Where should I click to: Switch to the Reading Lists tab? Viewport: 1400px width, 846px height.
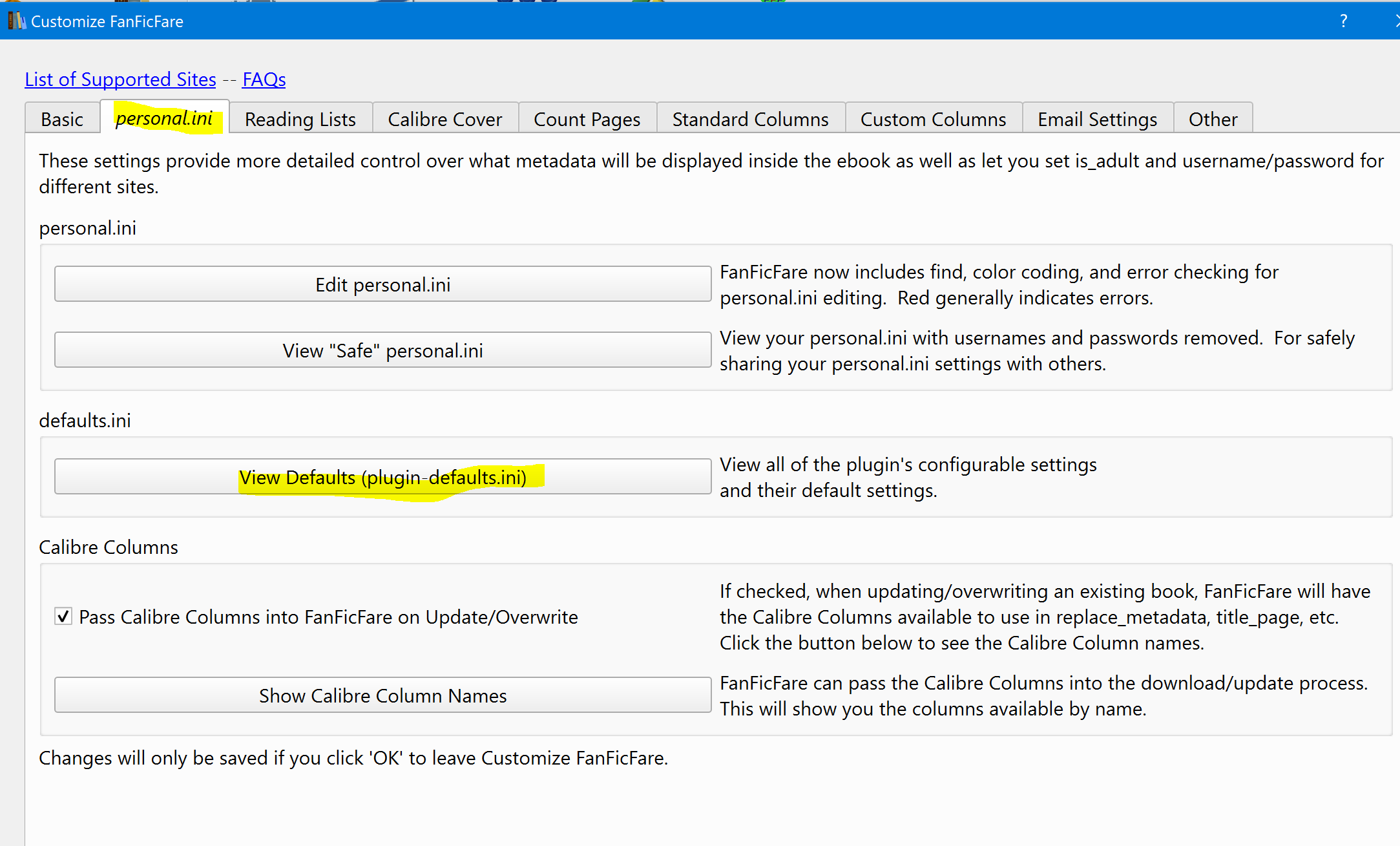tap(300, 119)
